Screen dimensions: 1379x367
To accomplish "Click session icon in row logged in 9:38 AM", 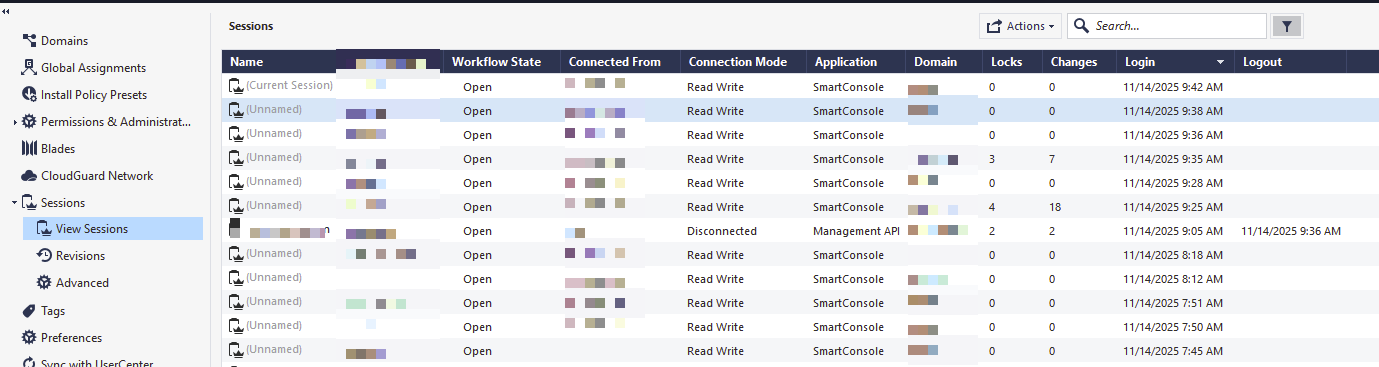I will (x=236, y=111).
